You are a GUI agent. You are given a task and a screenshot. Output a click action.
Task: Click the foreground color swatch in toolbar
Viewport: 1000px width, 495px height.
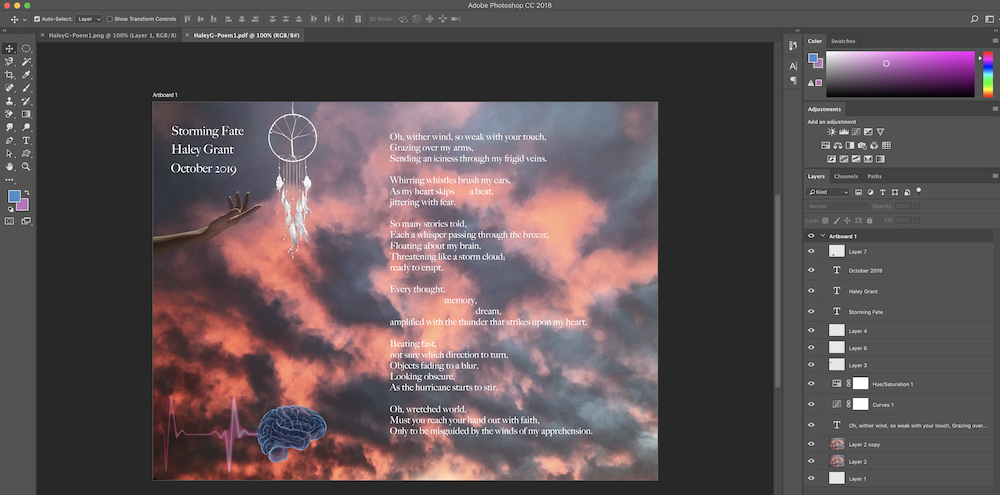pos(14,196)
